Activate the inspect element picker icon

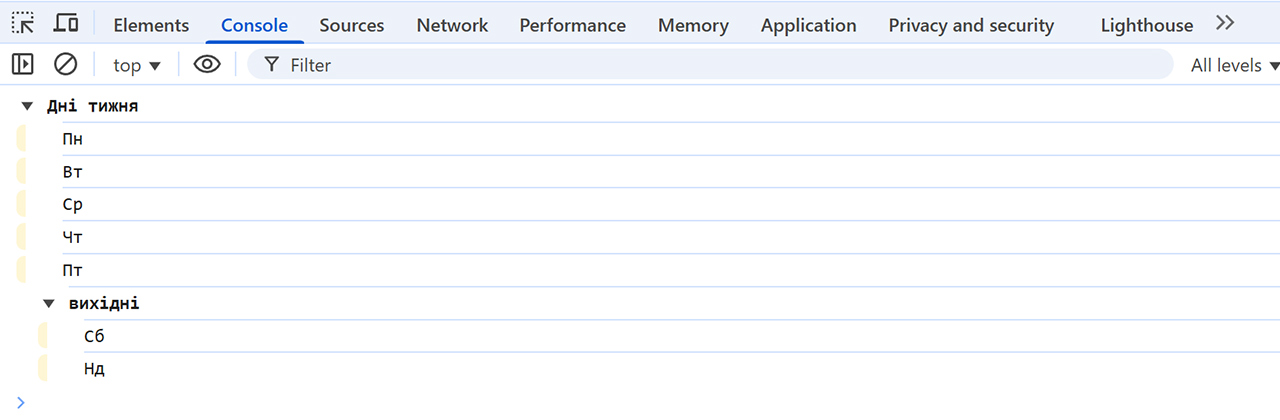23,24
